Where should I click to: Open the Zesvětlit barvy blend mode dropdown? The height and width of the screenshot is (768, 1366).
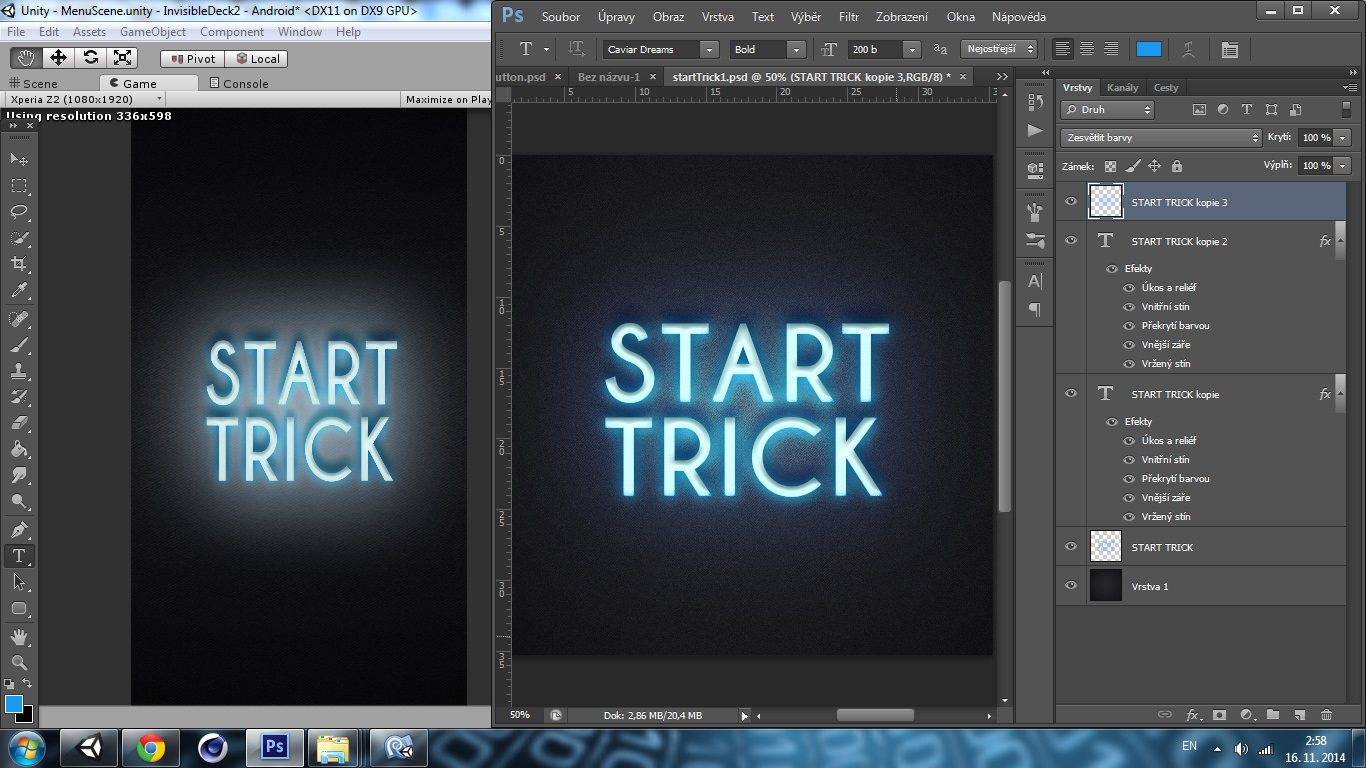point(1161,138)
